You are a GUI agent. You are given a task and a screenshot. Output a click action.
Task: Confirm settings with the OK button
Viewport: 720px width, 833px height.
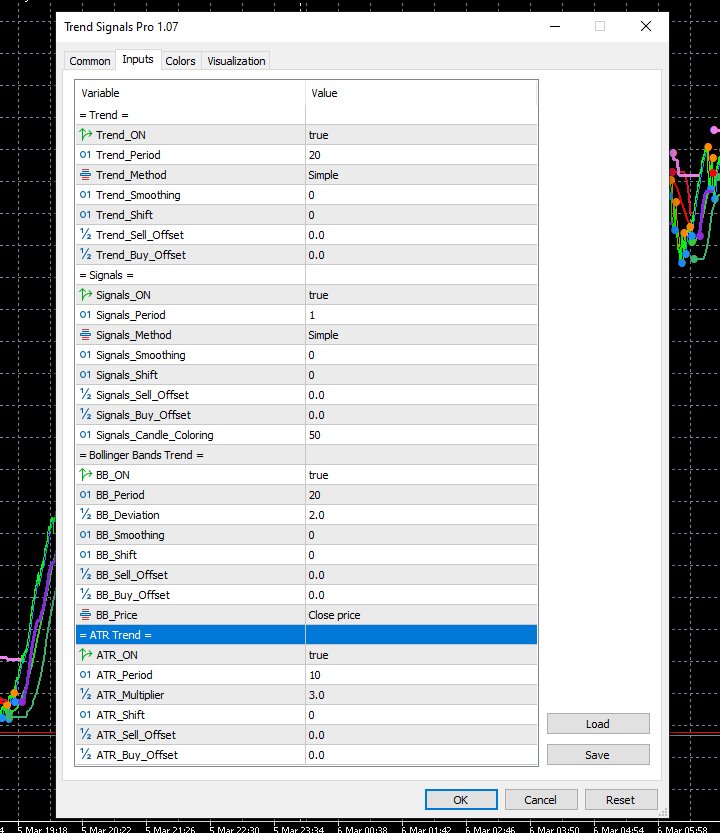coord(461,800)
